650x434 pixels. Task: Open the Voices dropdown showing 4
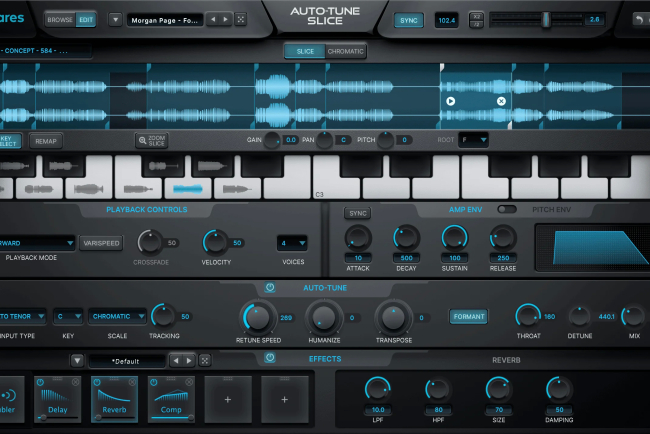click(292, 243)
